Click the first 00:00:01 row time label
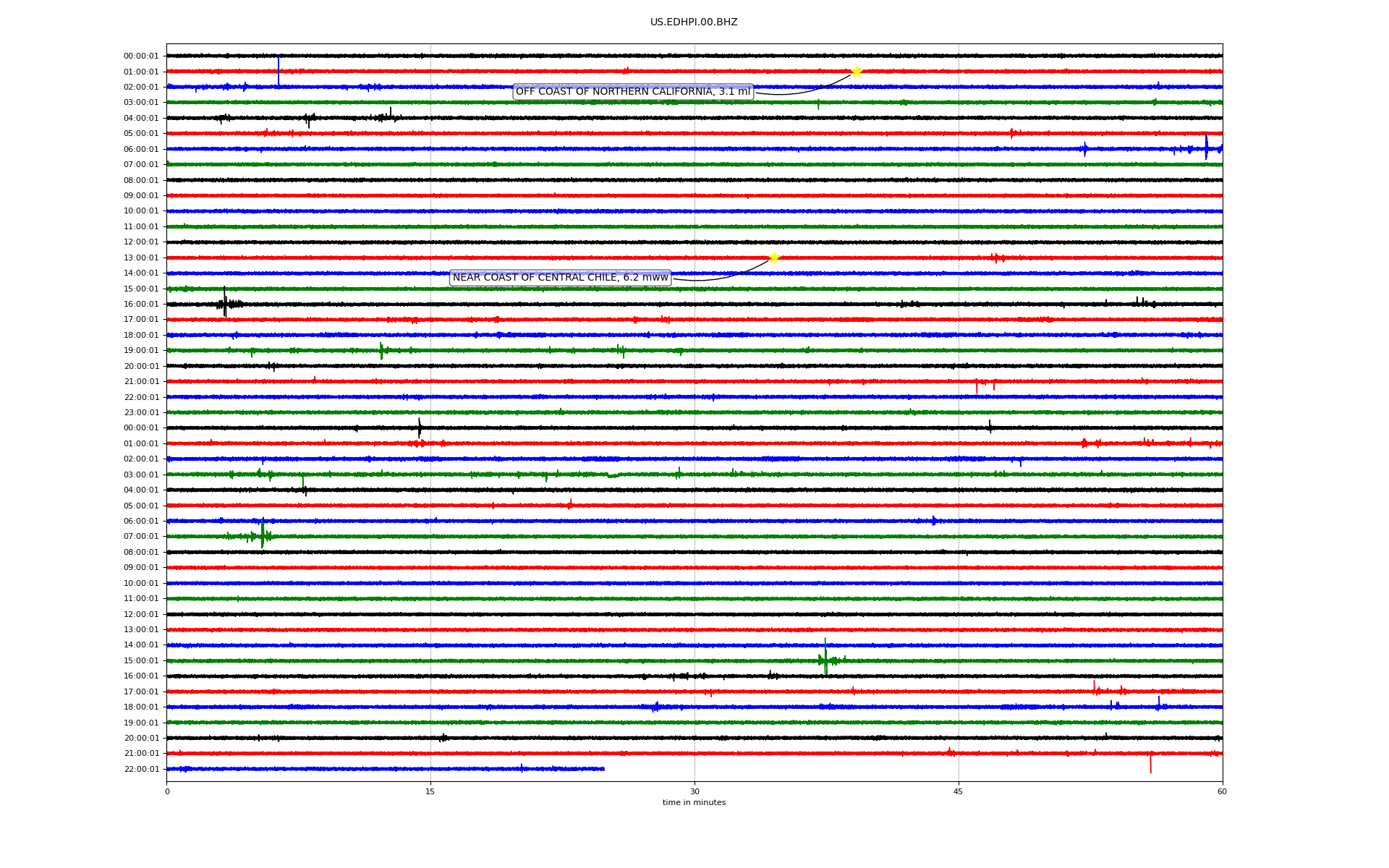Image resolution: width=1389 pixels, height=868 pixels. 141,56
